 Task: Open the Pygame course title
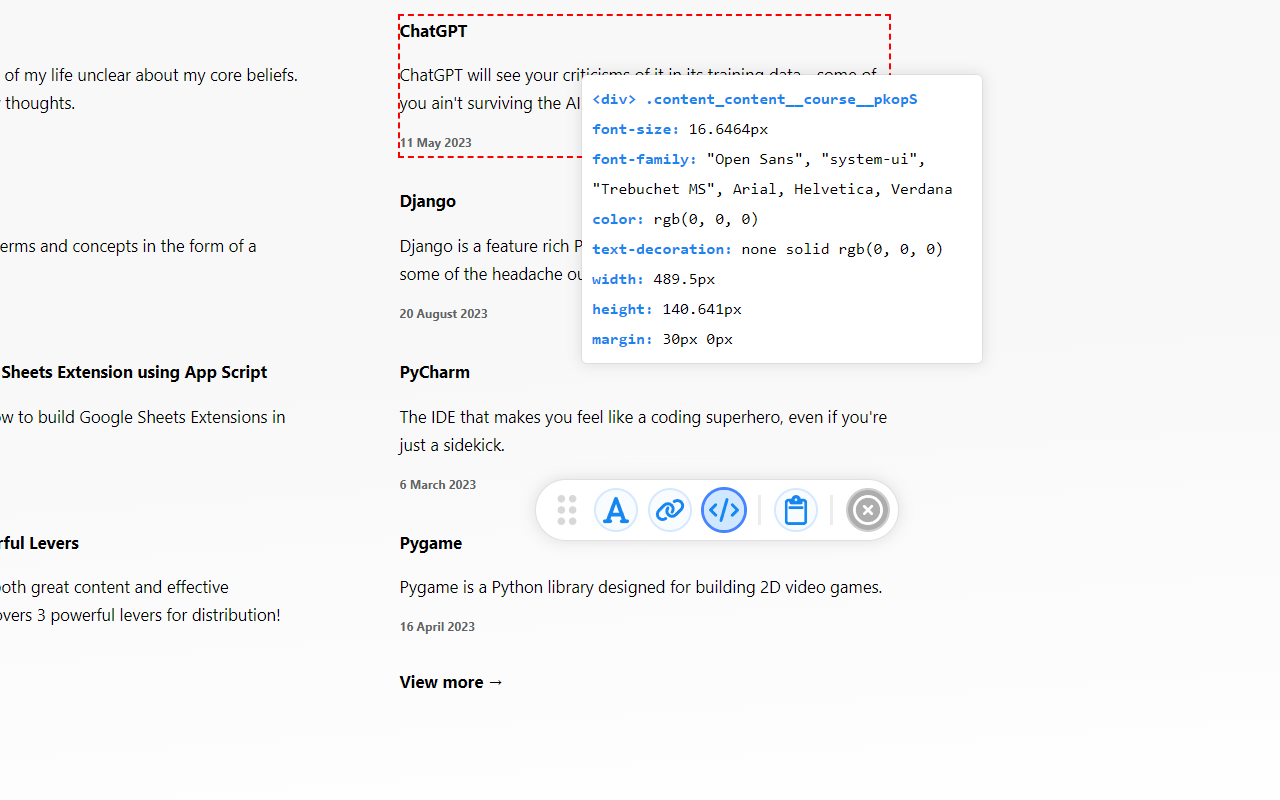[x=430, y=543]
